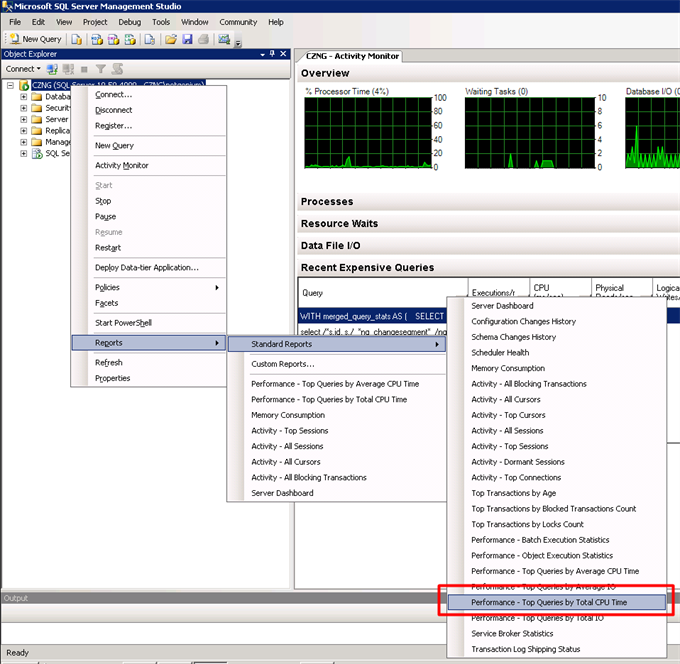680x664 pixels.
Task: Click the Filter funnel icon in Object Explorer
Action: (x=101, y=69)
